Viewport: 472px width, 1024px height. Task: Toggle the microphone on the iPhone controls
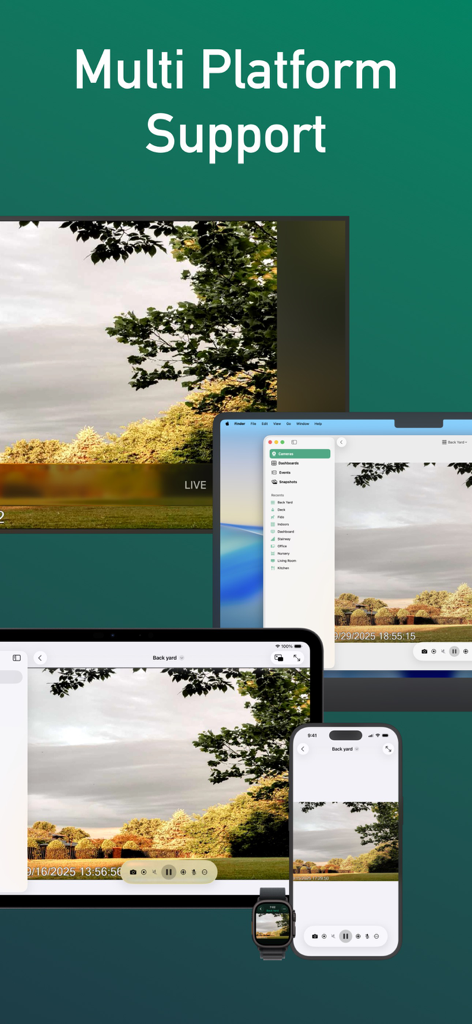click(x=367, y=936)
